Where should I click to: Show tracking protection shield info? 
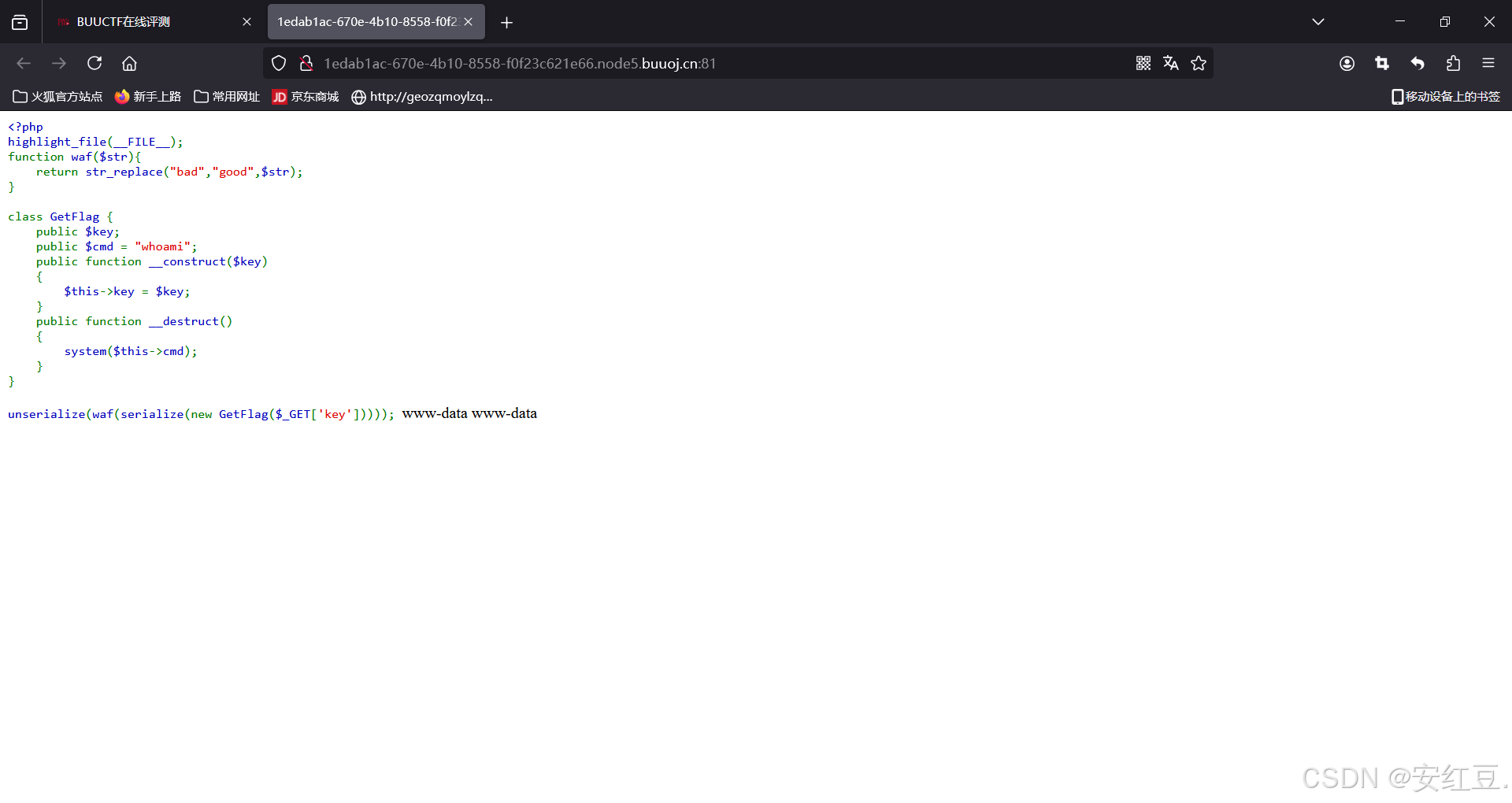(279, 63)
